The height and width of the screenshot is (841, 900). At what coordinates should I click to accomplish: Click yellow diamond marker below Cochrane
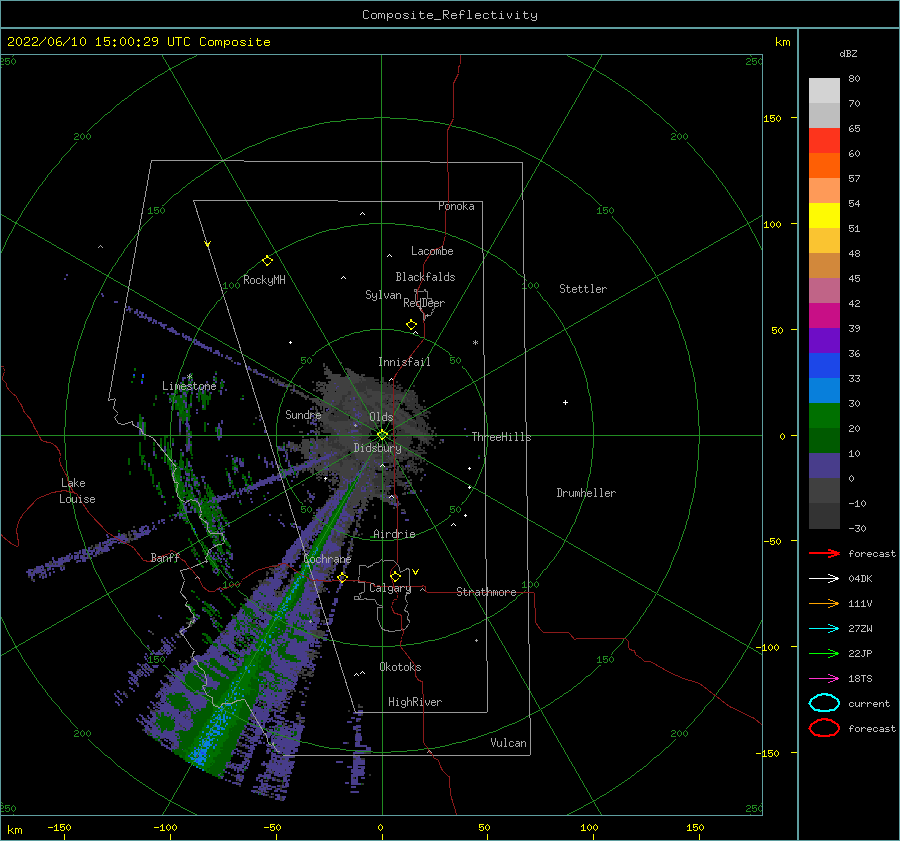point(343,578)
